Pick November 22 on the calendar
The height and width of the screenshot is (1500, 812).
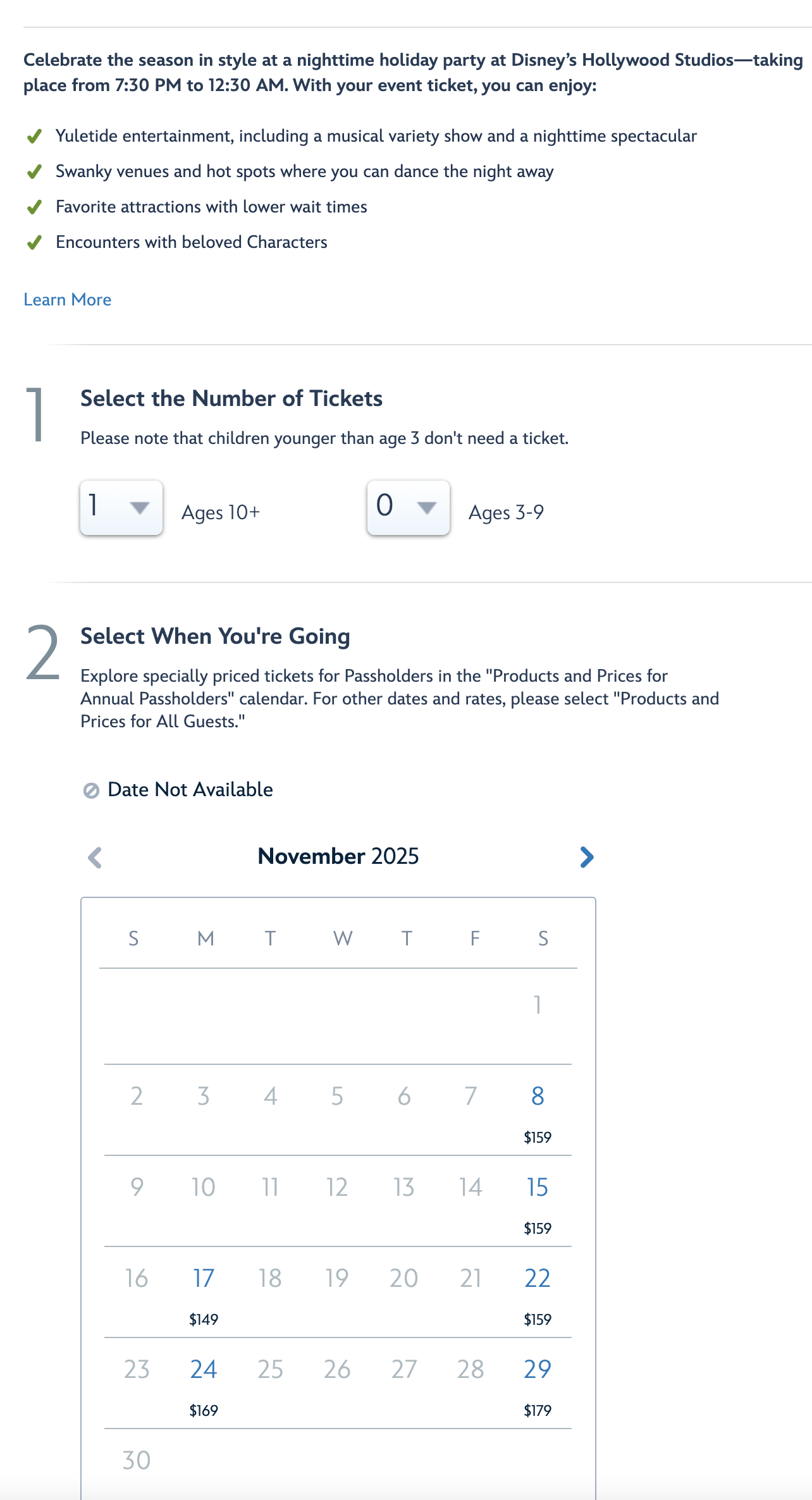point(538,1291)
